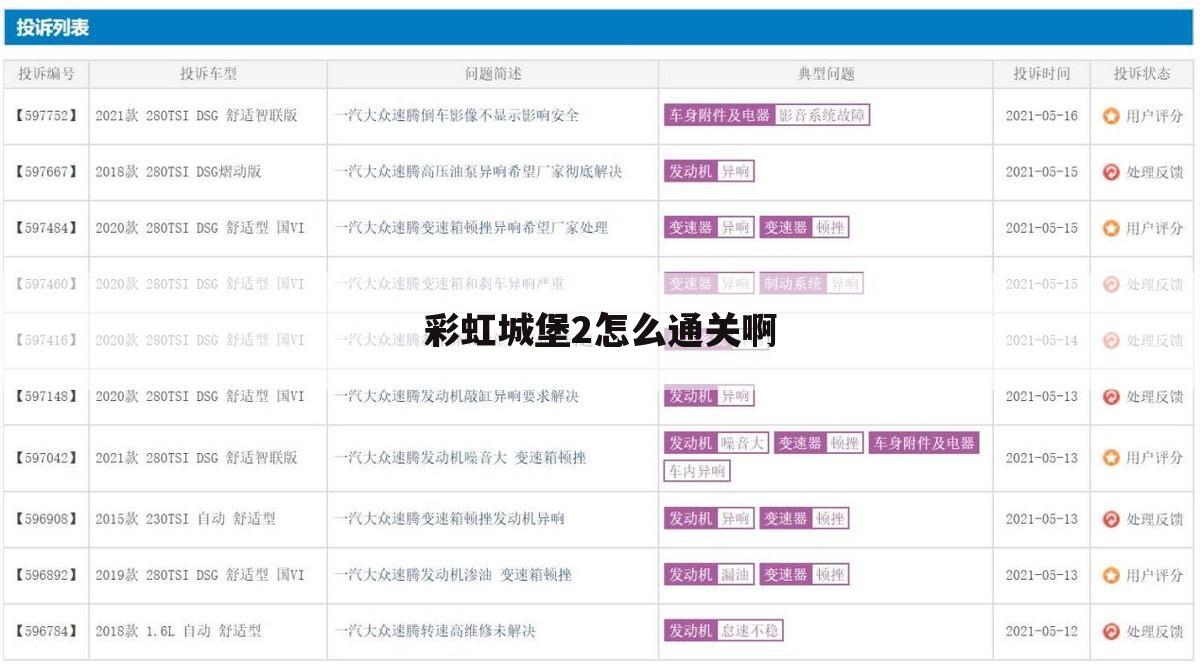Image resolution: width=1200 pixels, height=664 pixels.
Task: Click the 发动机 噪音大 tag in row 597042
Action: click(x=717, y=443)
